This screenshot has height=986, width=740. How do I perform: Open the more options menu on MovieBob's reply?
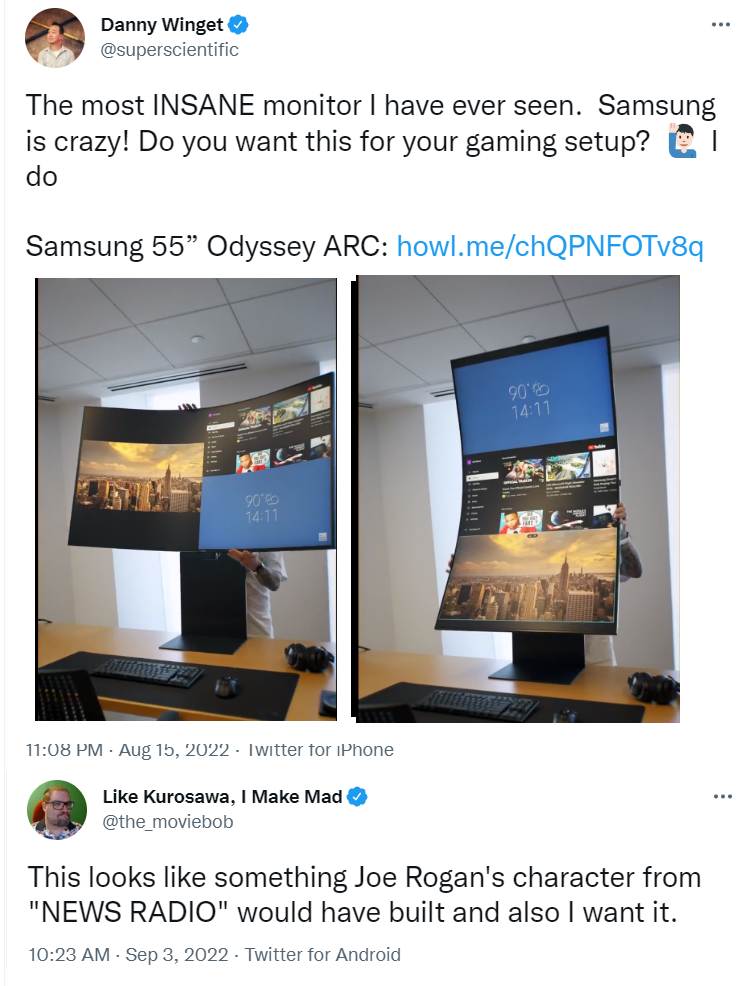pos(722,797)
